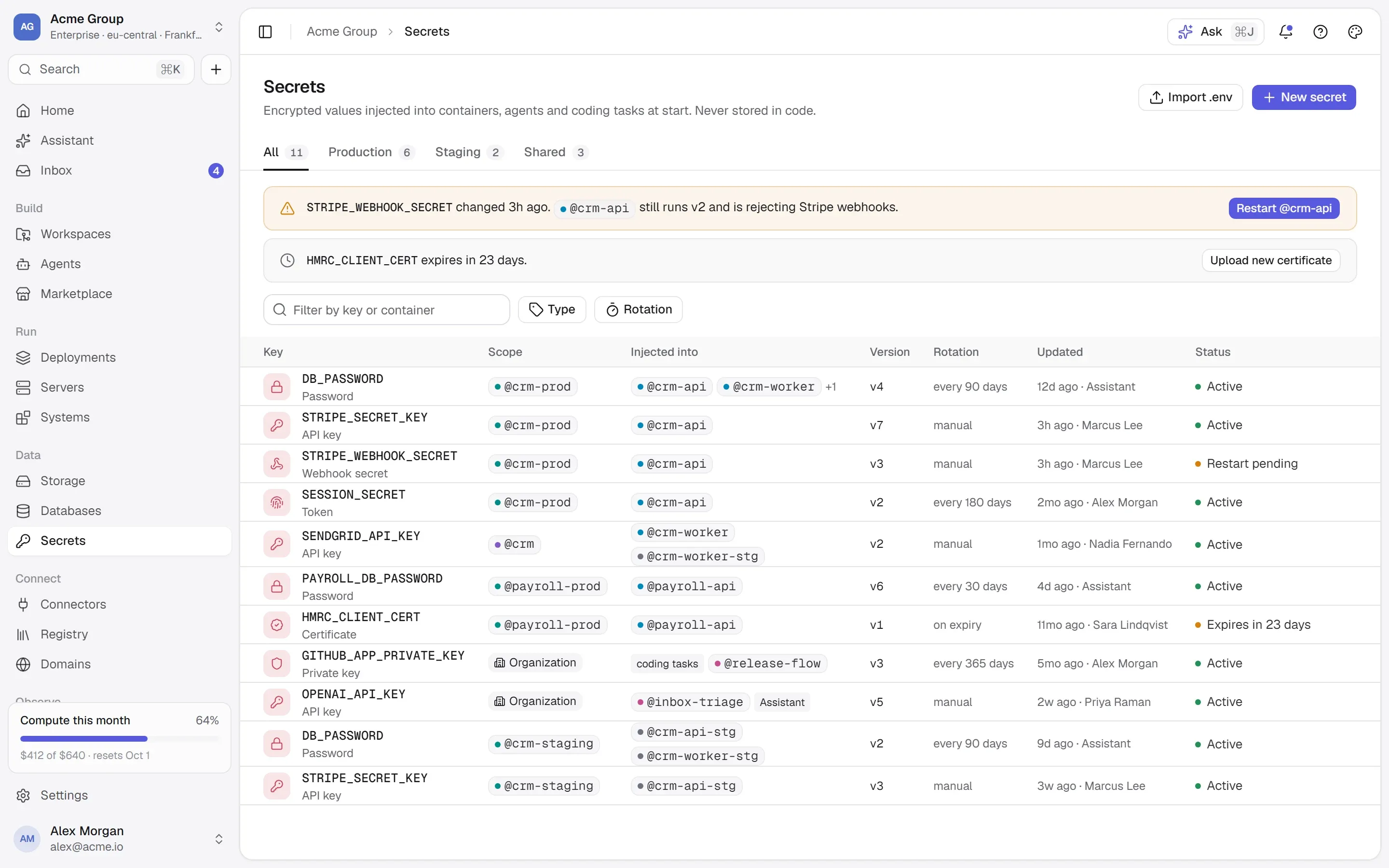The image size is (1389, 868).
Task: Open Inbox with 4 unread
Action: click(120, 171)
